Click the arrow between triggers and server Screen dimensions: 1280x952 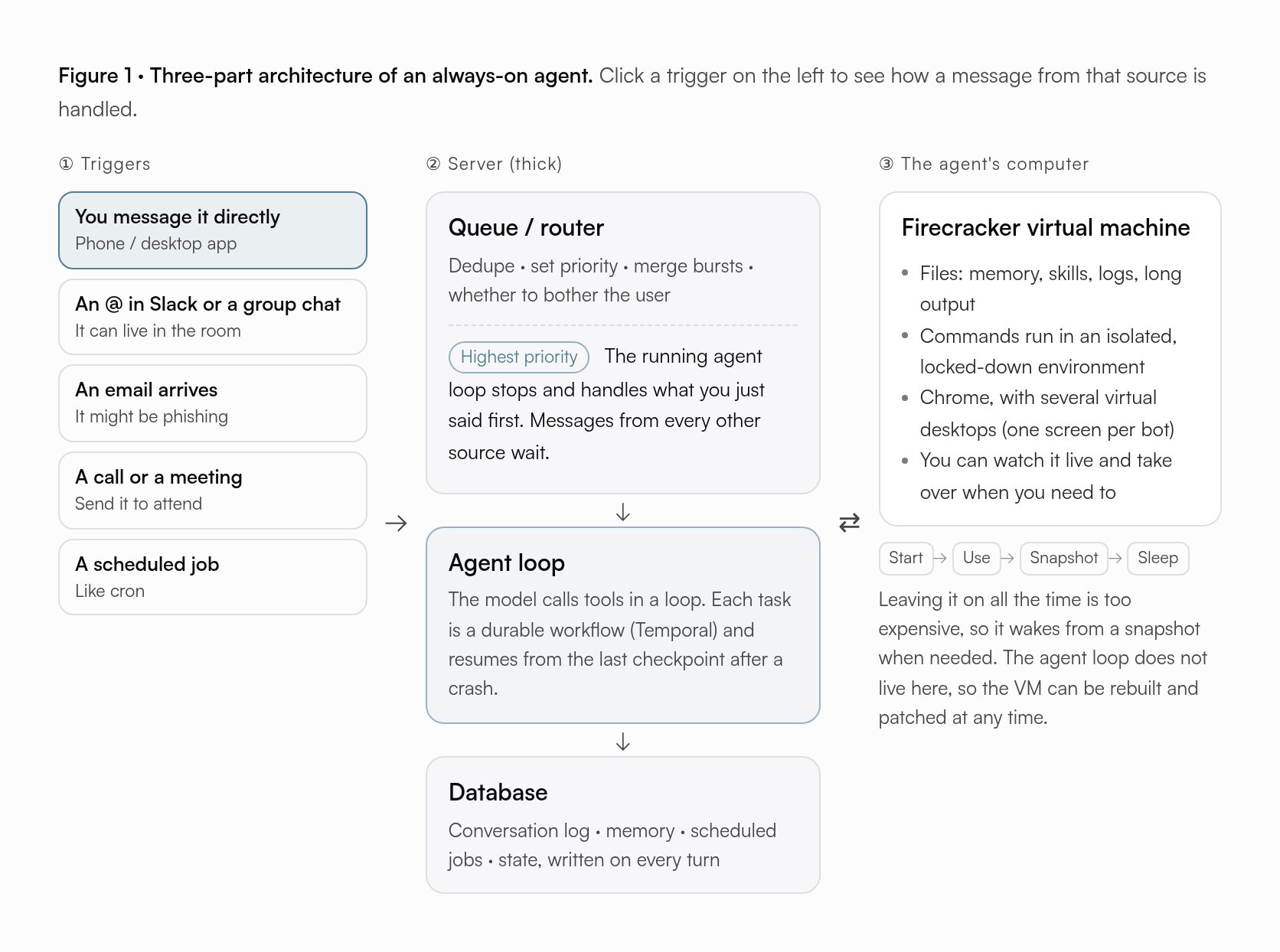(396, 523)
